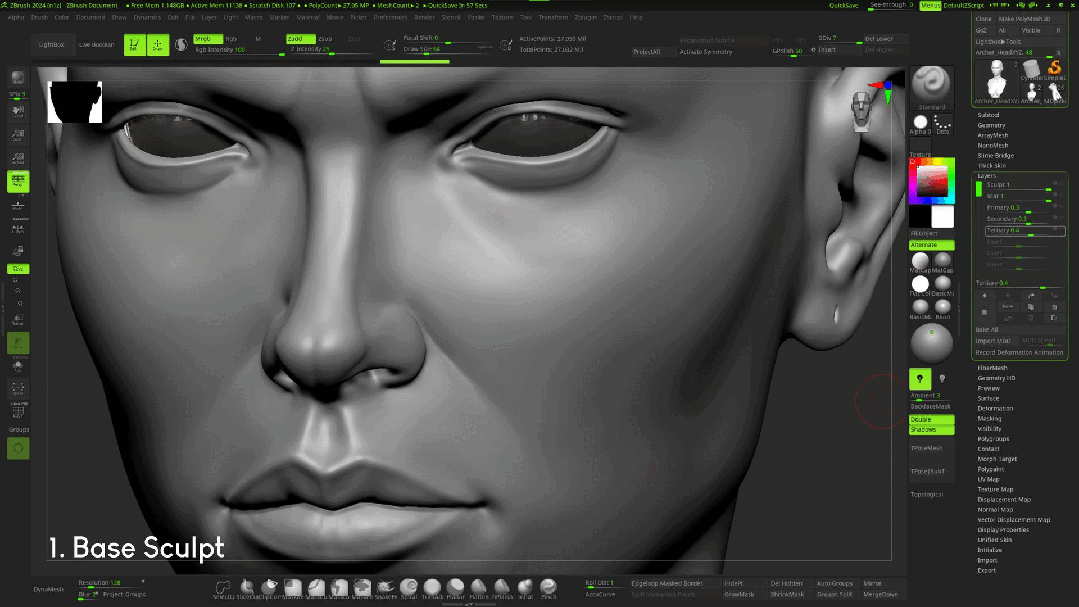Screen dimensions: 1079x607
Task: Click the Groups circle icon
Action: [18, 449]
